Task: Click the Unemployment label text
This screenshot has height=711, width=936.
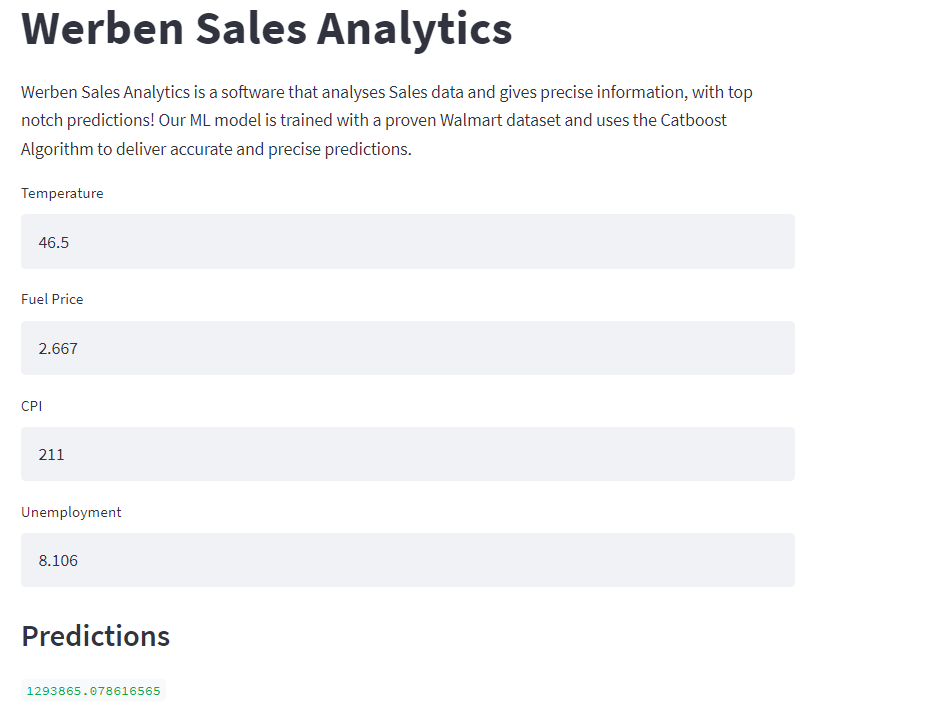Action: pyautogui.click(x=71, y=512)
